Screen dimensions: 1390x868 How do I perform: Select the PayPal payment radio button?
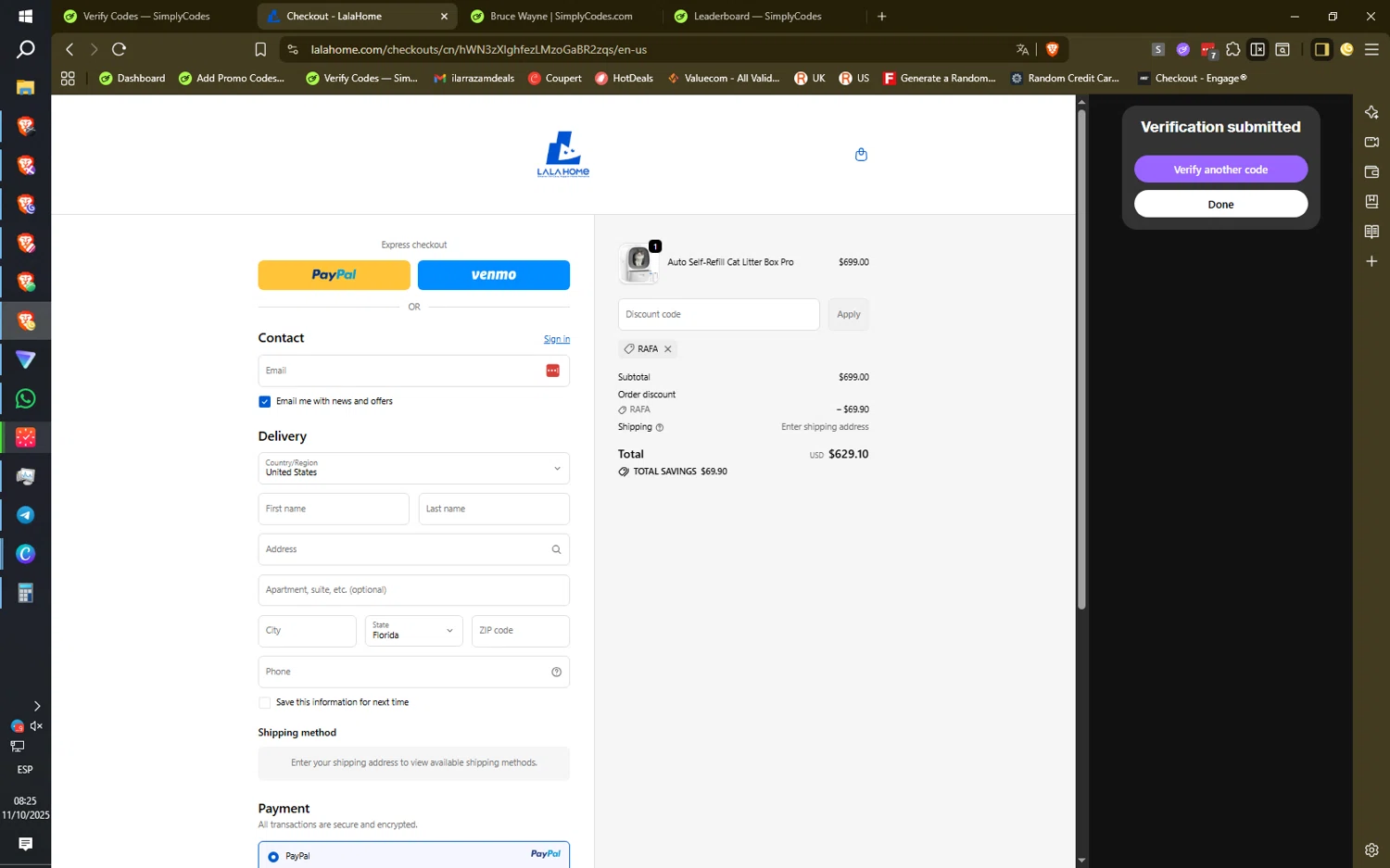point(273,857)
